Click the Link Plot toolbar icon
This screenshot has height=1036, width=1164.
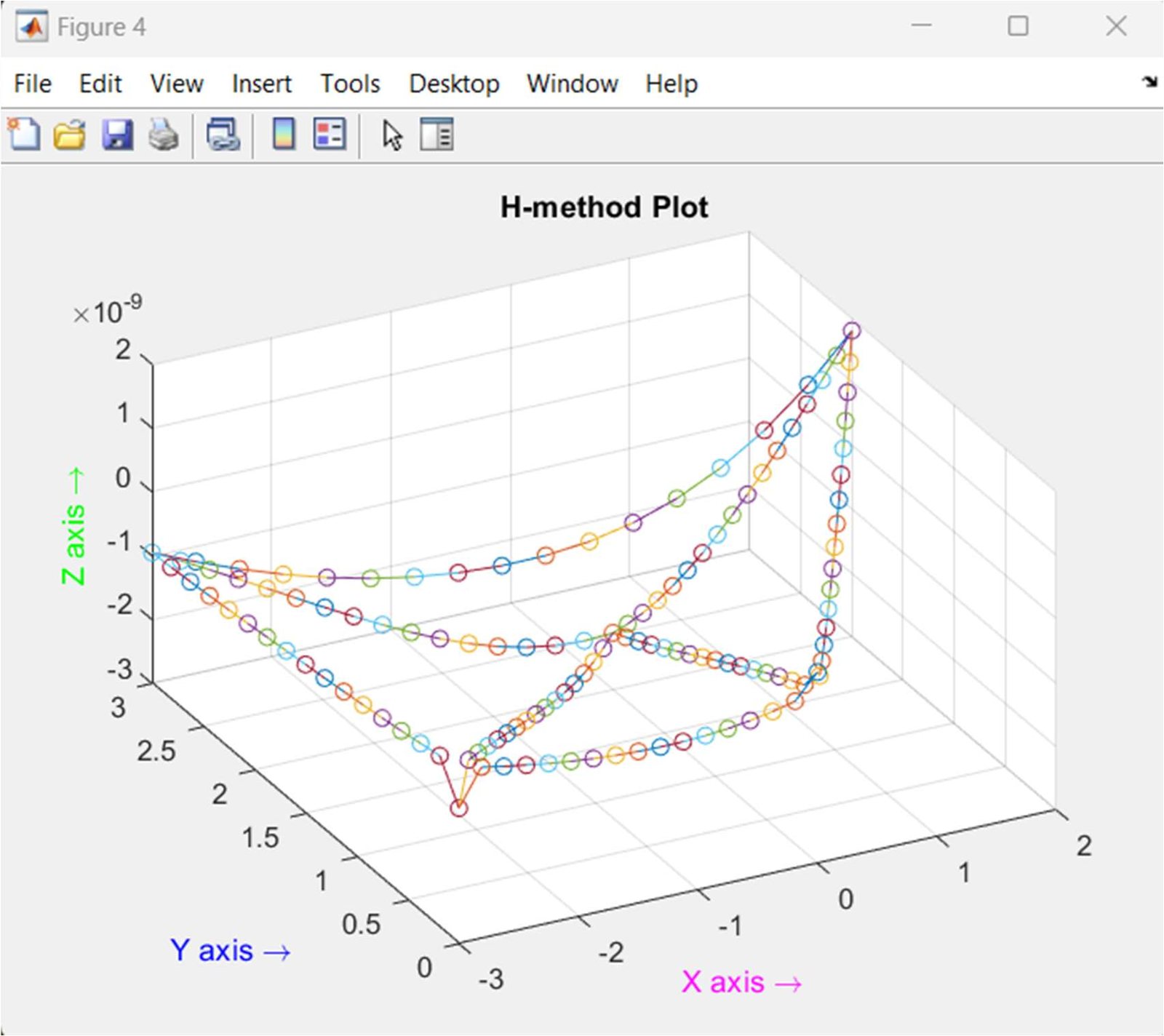(x=223, y=135)
